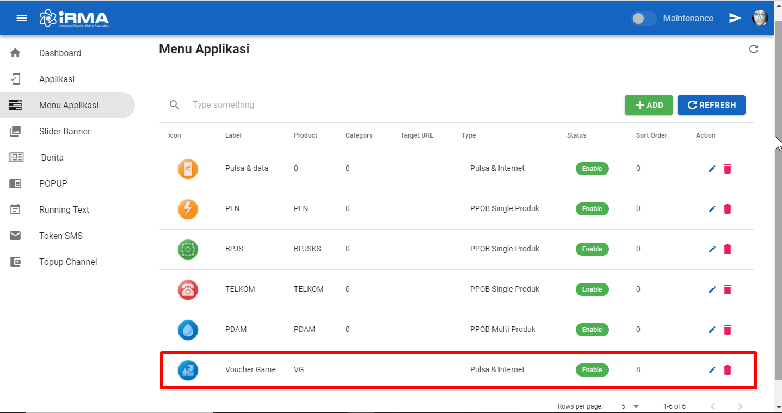Click the paper plane send icon
The image size is (782, 413).
click(x=735, y=18)
